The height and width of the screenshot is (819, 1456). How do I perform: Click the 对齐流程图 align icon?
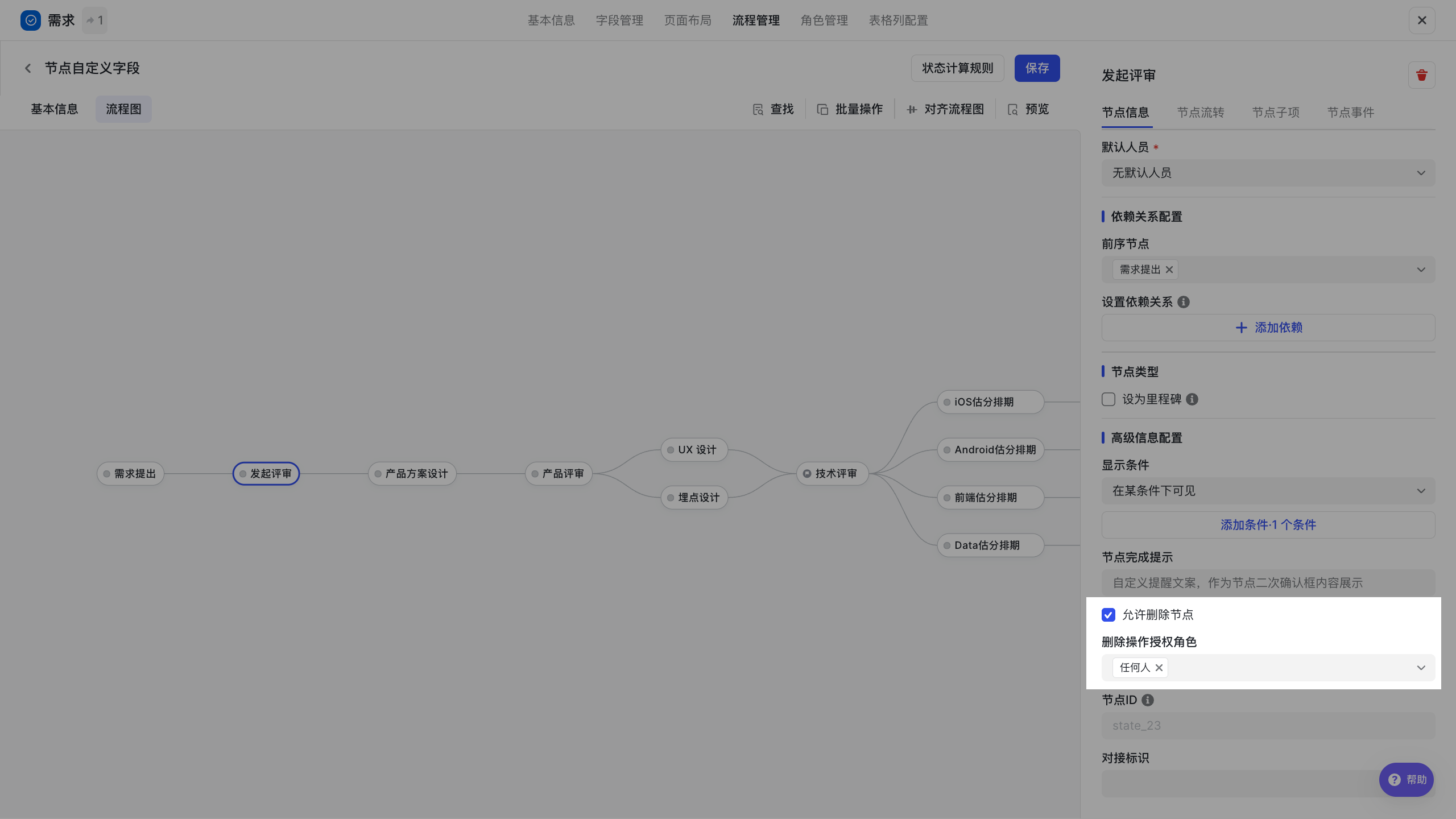coord(912,109)
